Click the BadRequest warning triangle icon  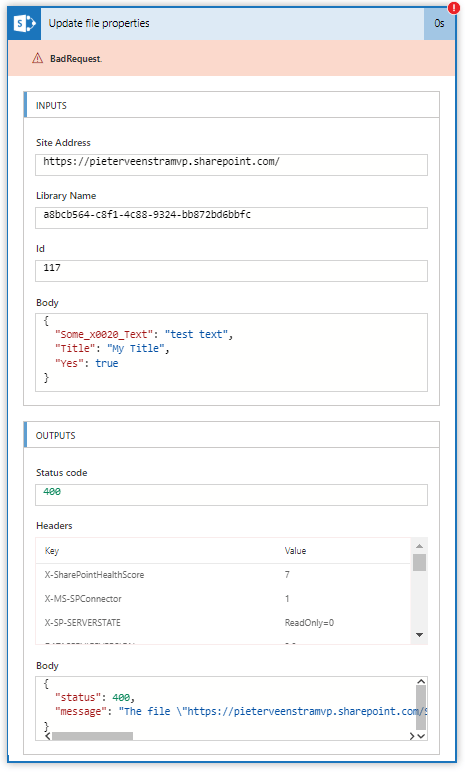pyautogui.click(x=37, y=59)
